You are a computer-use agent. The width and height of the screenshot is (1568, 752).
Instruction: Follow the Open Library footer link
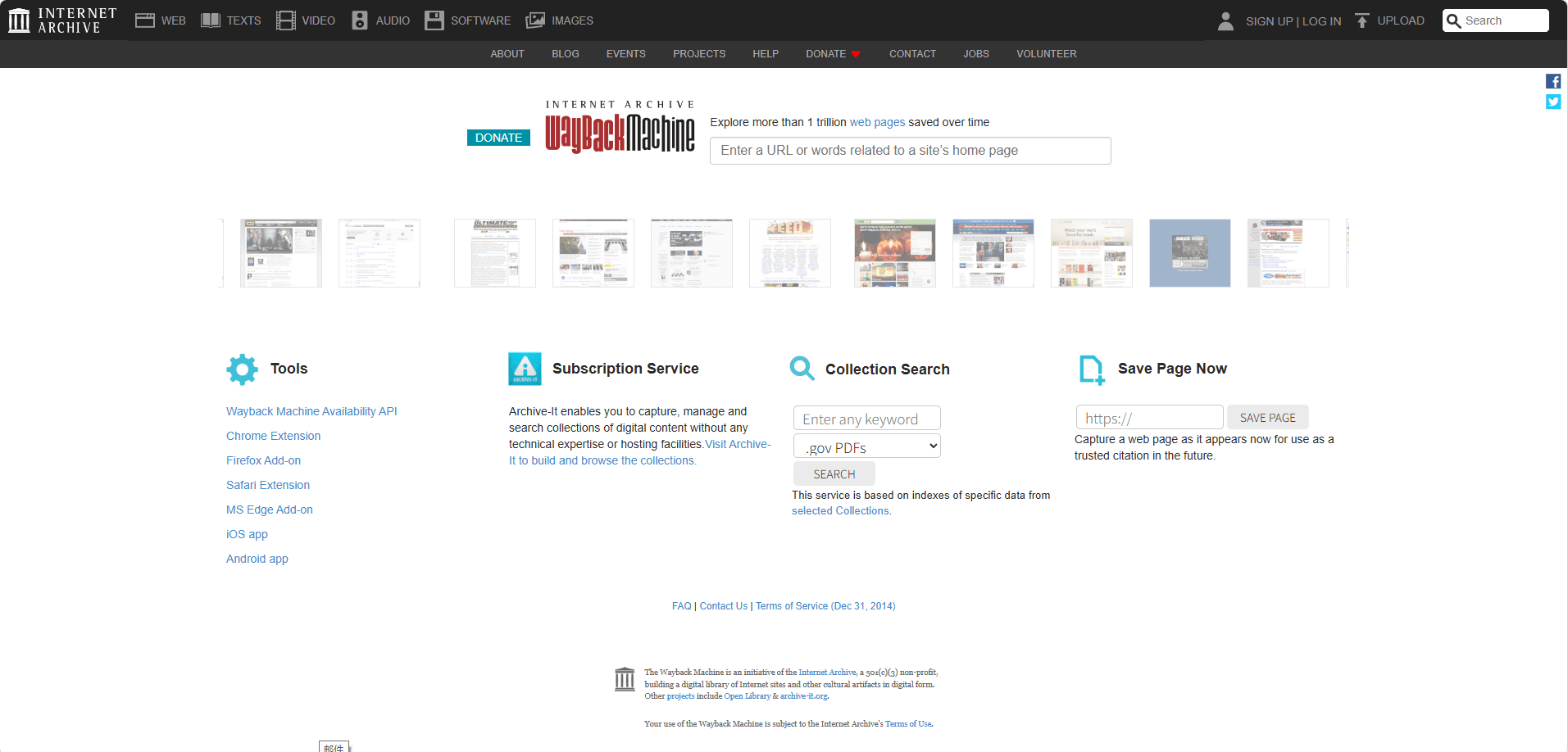(x=748, y=696)
